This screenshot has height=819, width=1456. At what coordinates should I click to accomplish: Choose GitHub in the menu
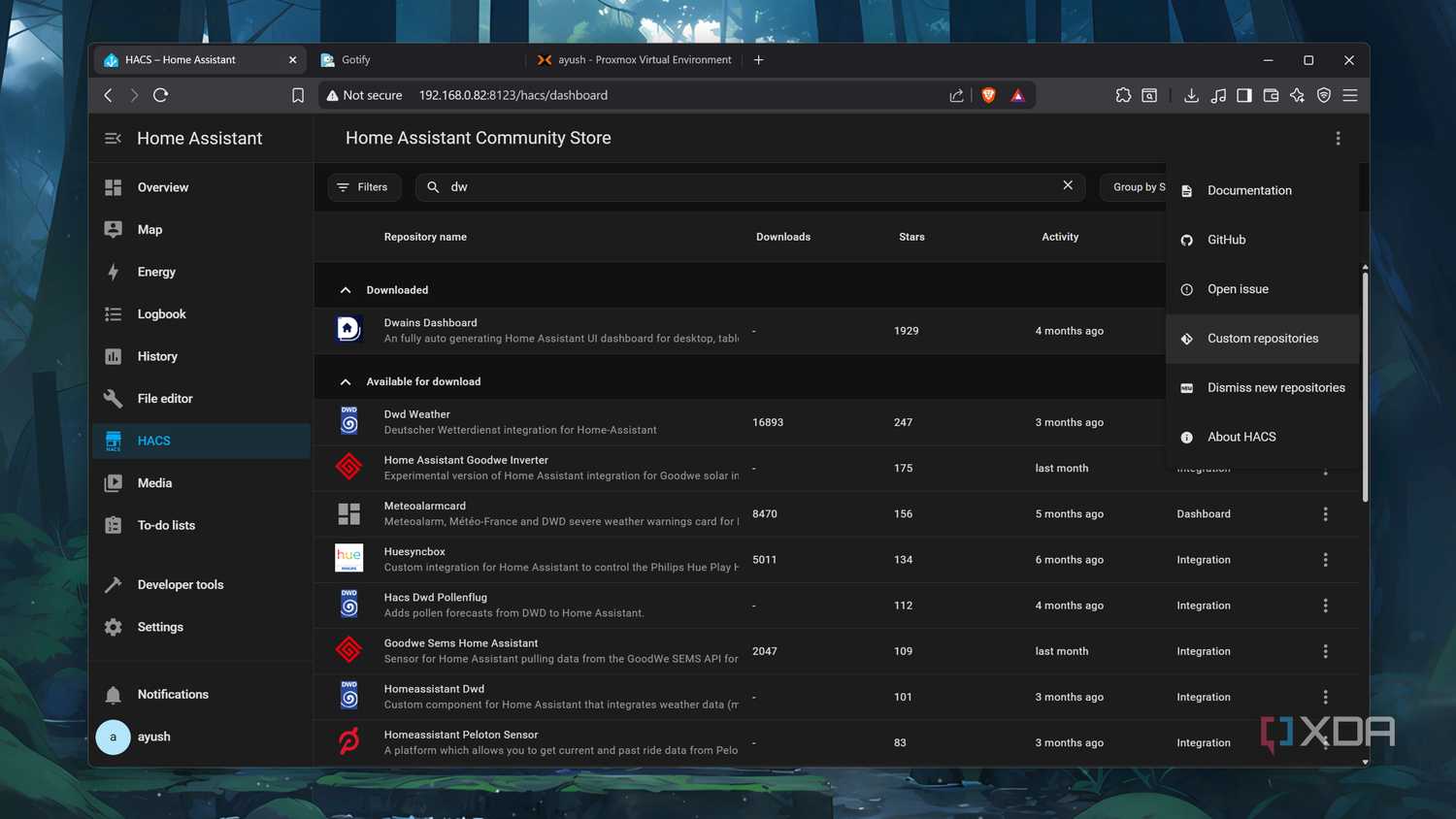(1263, 240)
